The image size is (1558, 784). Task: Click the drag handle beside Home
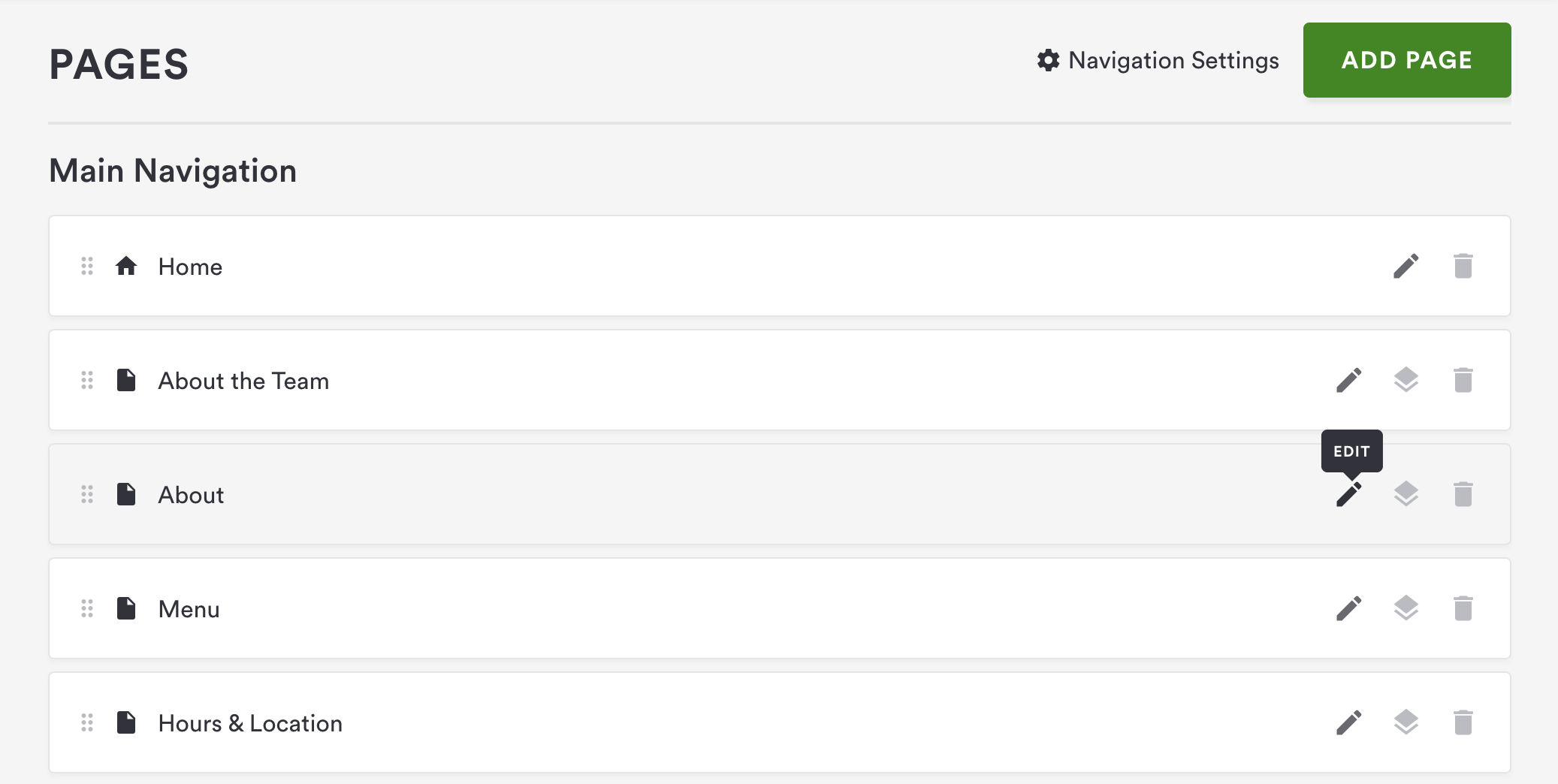point(87,267)
